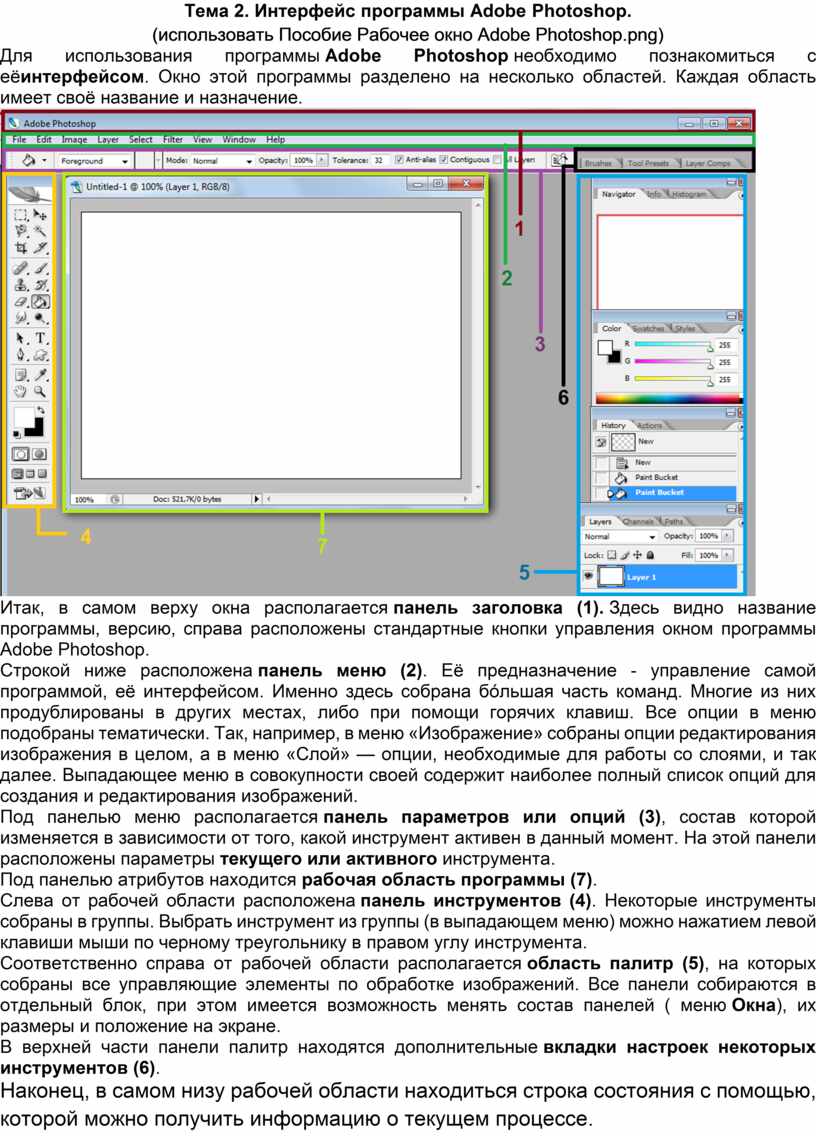Open the File menu
Screen dimensions: 816x1136
[x=20, y=140]
